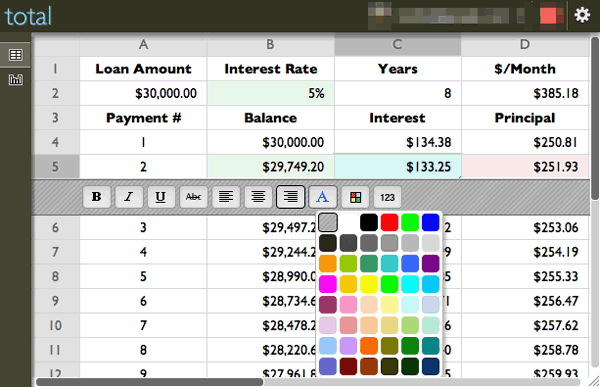Image resolution: width=600 pixels, height=387 pixels.
Task: Select cell showing $256.47
Action: click(525, 301)
